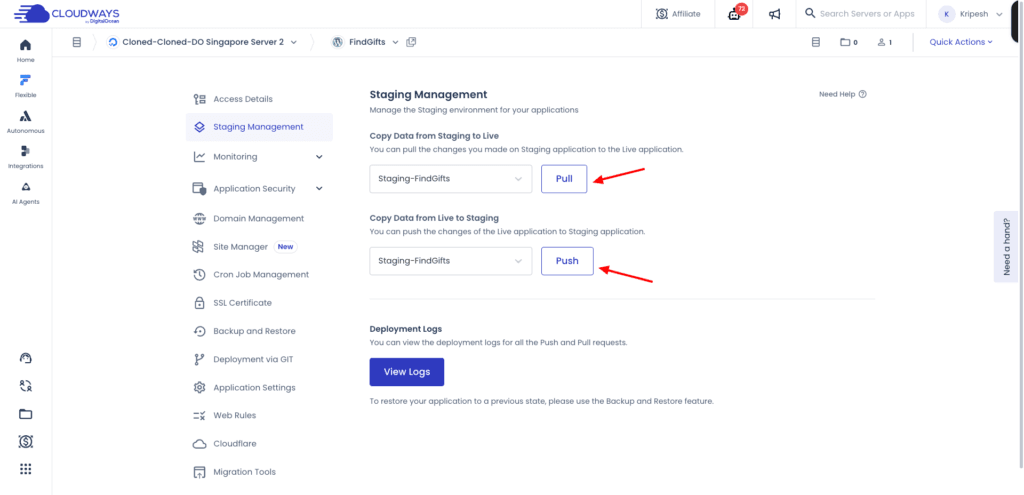
Task: Click the team members icon in left sidebar
Action: pyautogui.click(x=25, y=386)
